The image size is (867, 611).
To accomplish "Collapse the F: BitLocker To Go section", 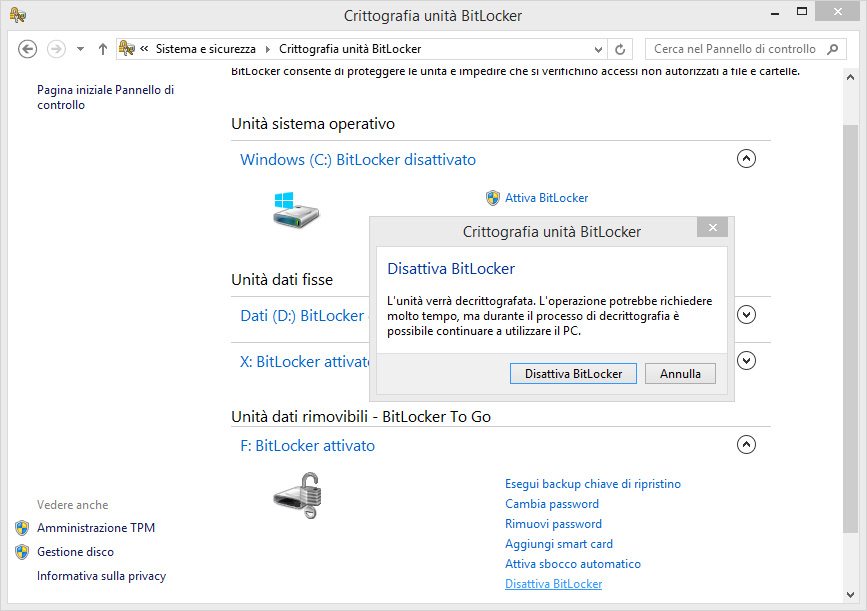I will [746, 444].
